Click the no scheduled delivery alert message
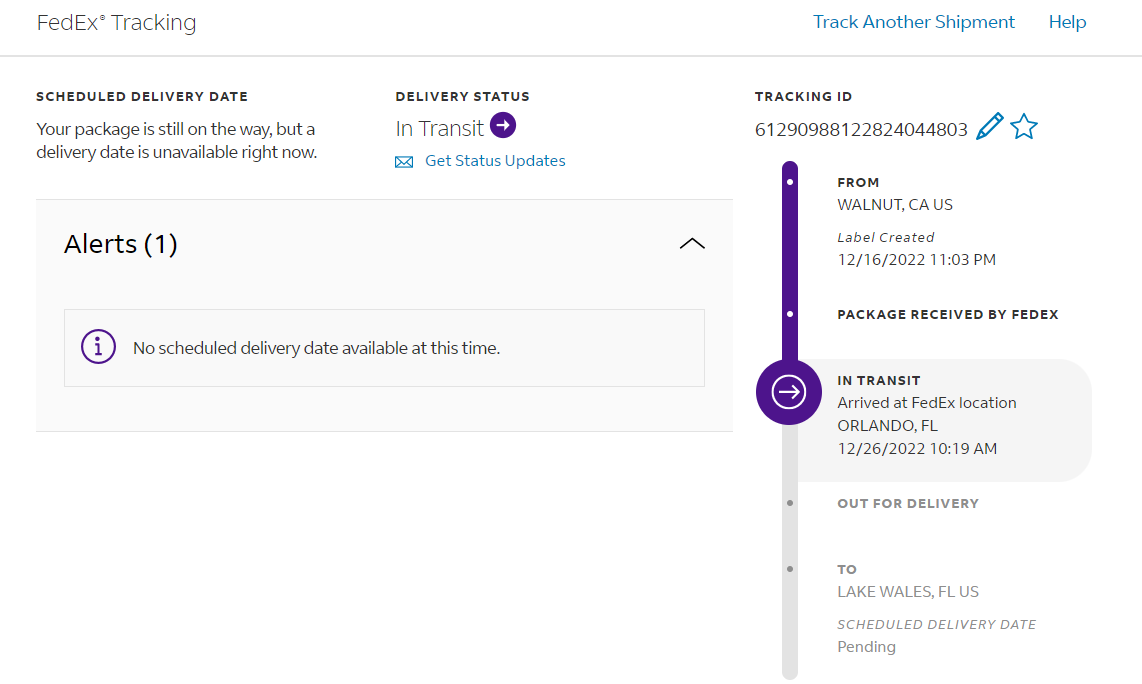The image size is (1142, 684). pos(316,349)
